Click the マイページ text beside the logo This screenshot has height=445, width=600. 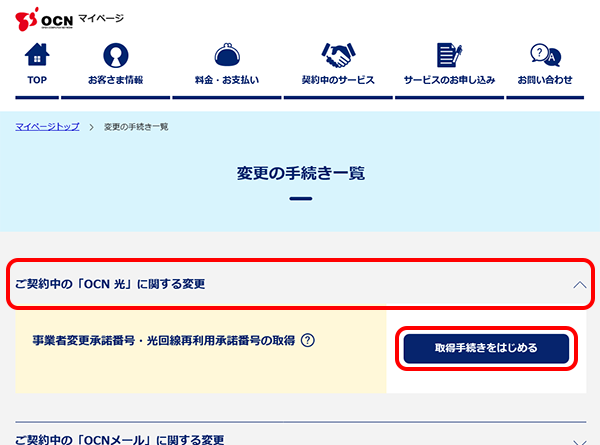point(101,18)
